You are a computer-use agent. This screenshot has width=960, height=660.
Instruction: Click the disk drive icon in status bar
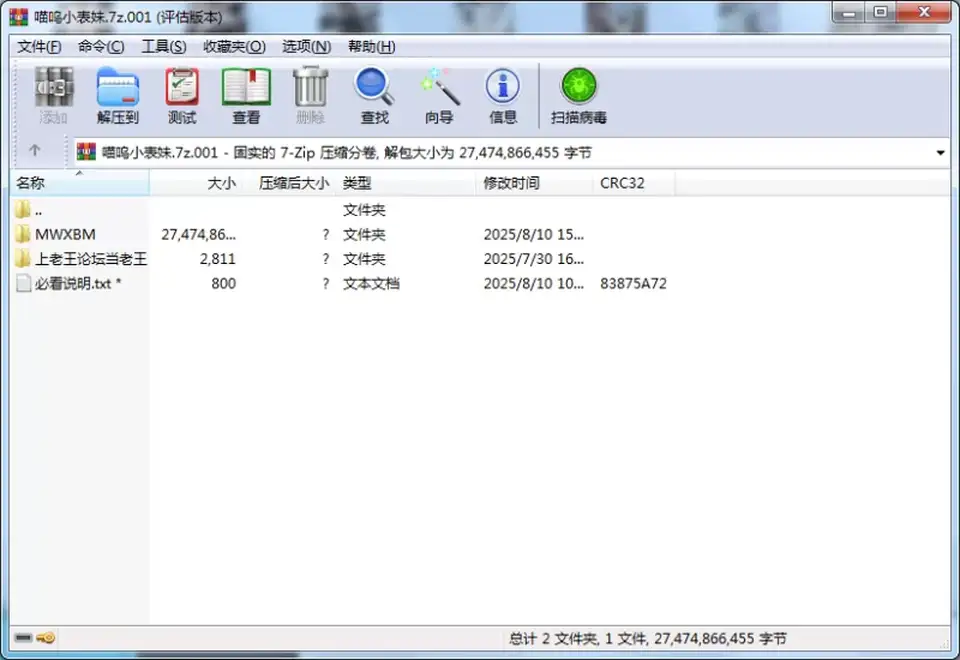coord(23,638)
